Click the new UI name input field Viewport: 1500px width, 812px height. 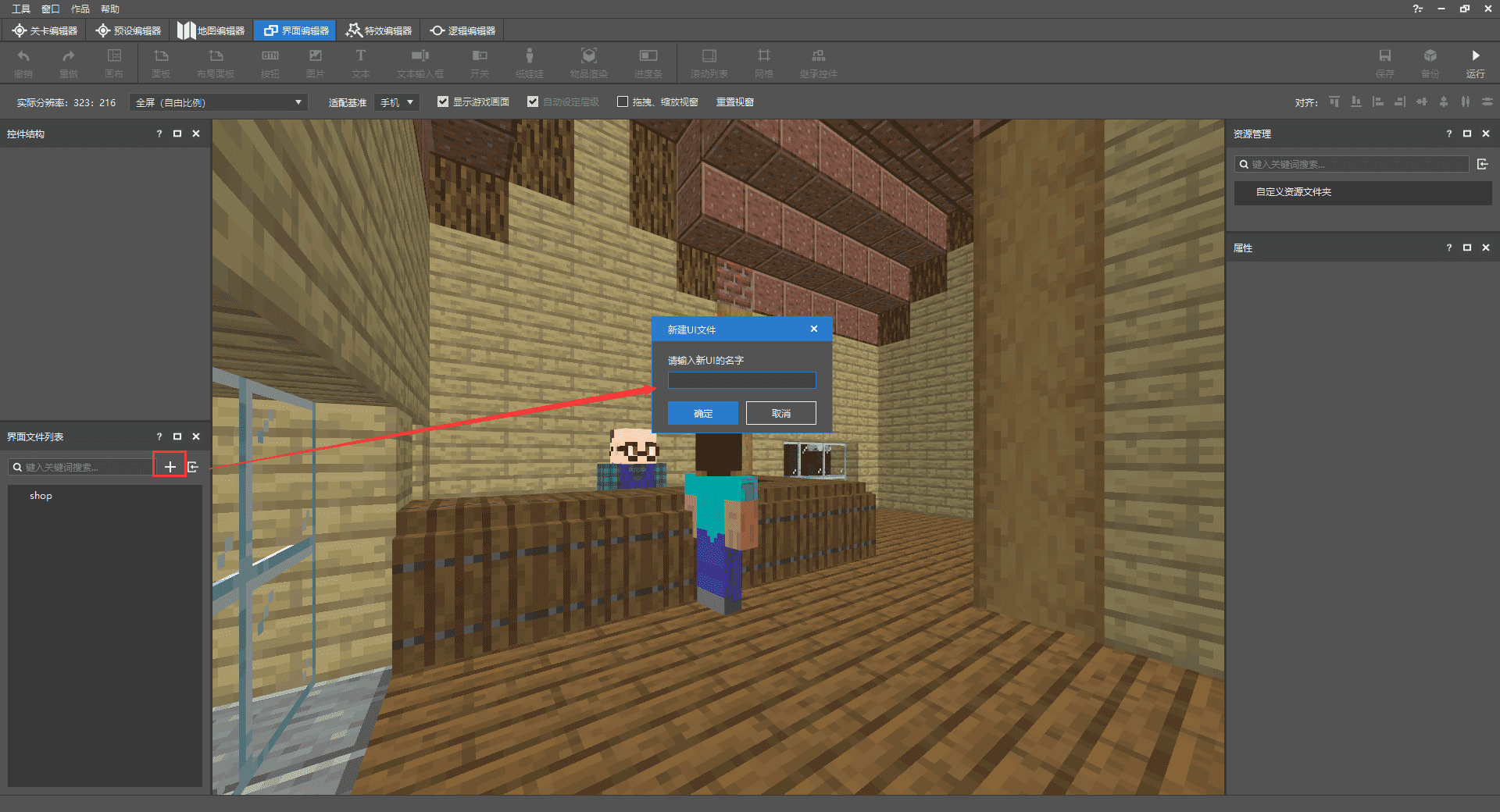[x=741, y=380]
